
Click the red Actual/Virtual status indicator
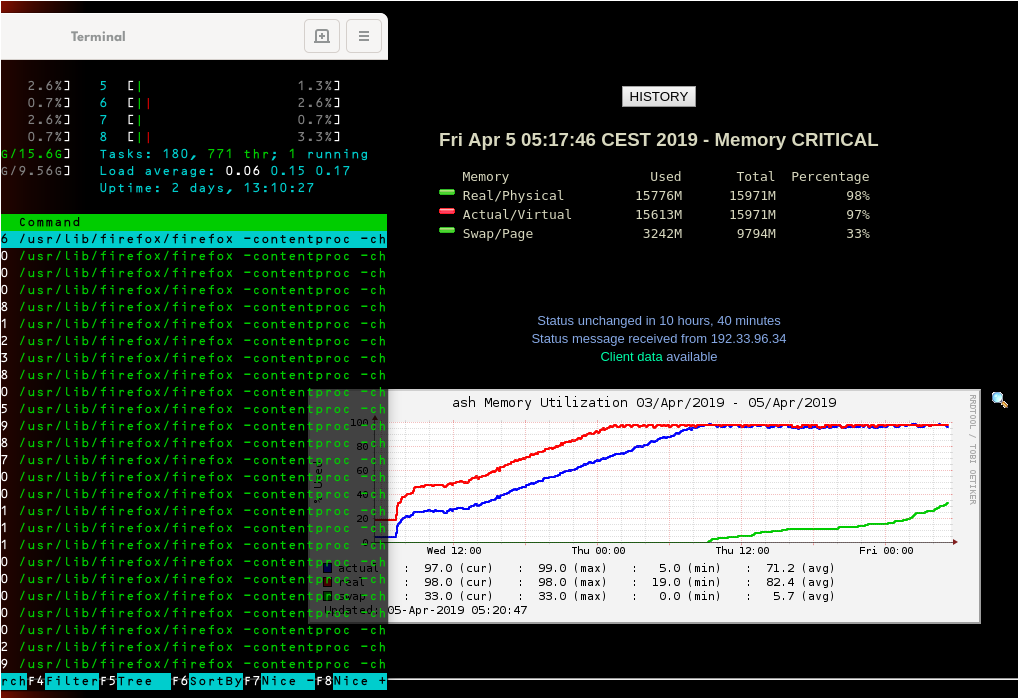point(447,211)
